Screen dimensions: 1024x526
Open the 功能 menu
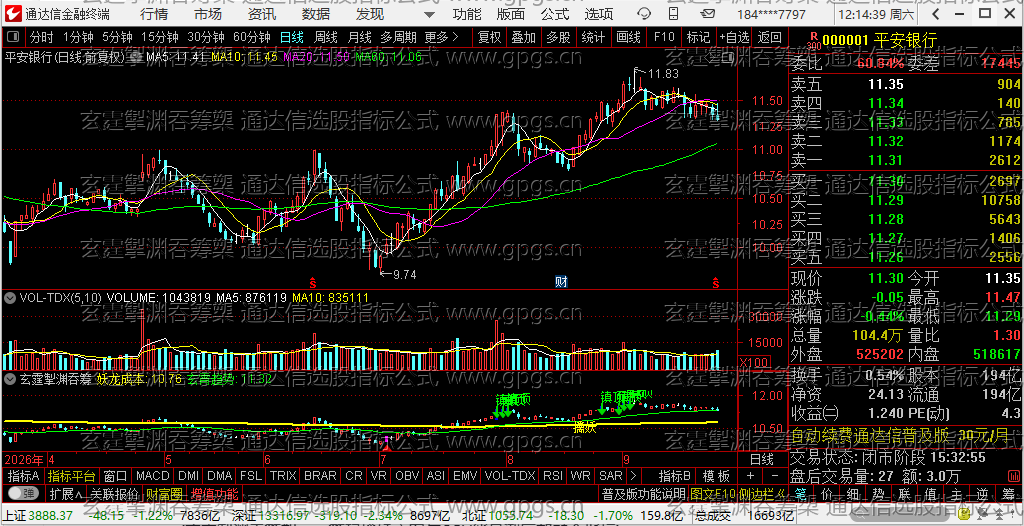467,14
